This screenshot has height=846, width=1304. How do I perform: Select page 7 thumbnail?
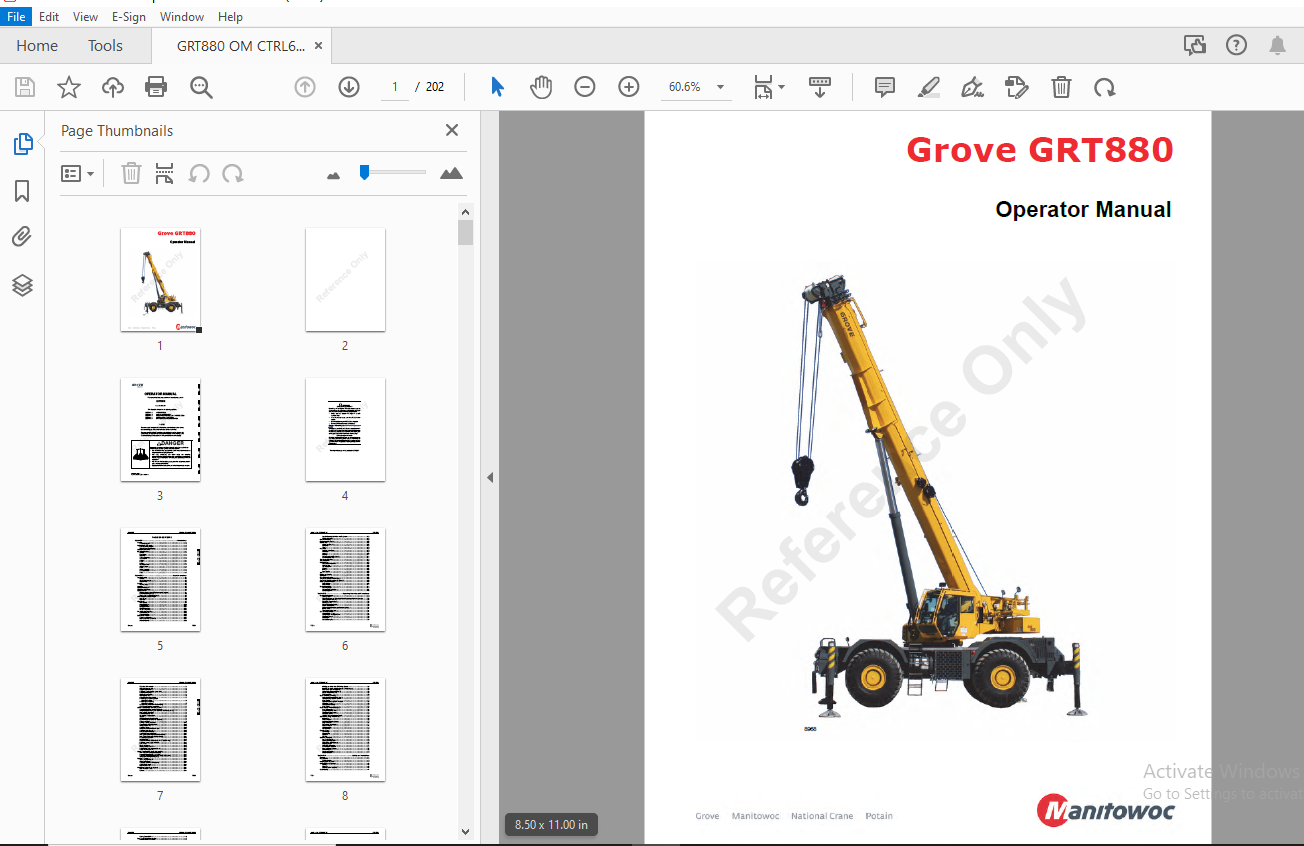(160, 730)
